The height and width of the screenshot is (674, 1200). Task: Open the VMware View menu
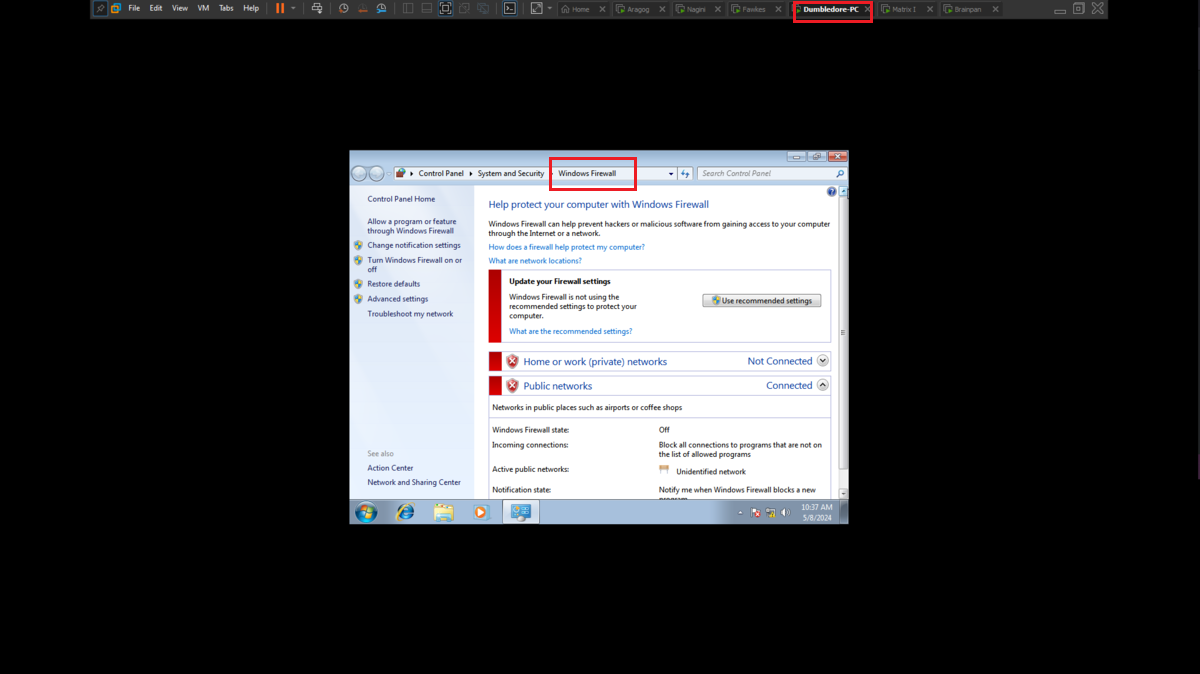click(x=180, y=8)
